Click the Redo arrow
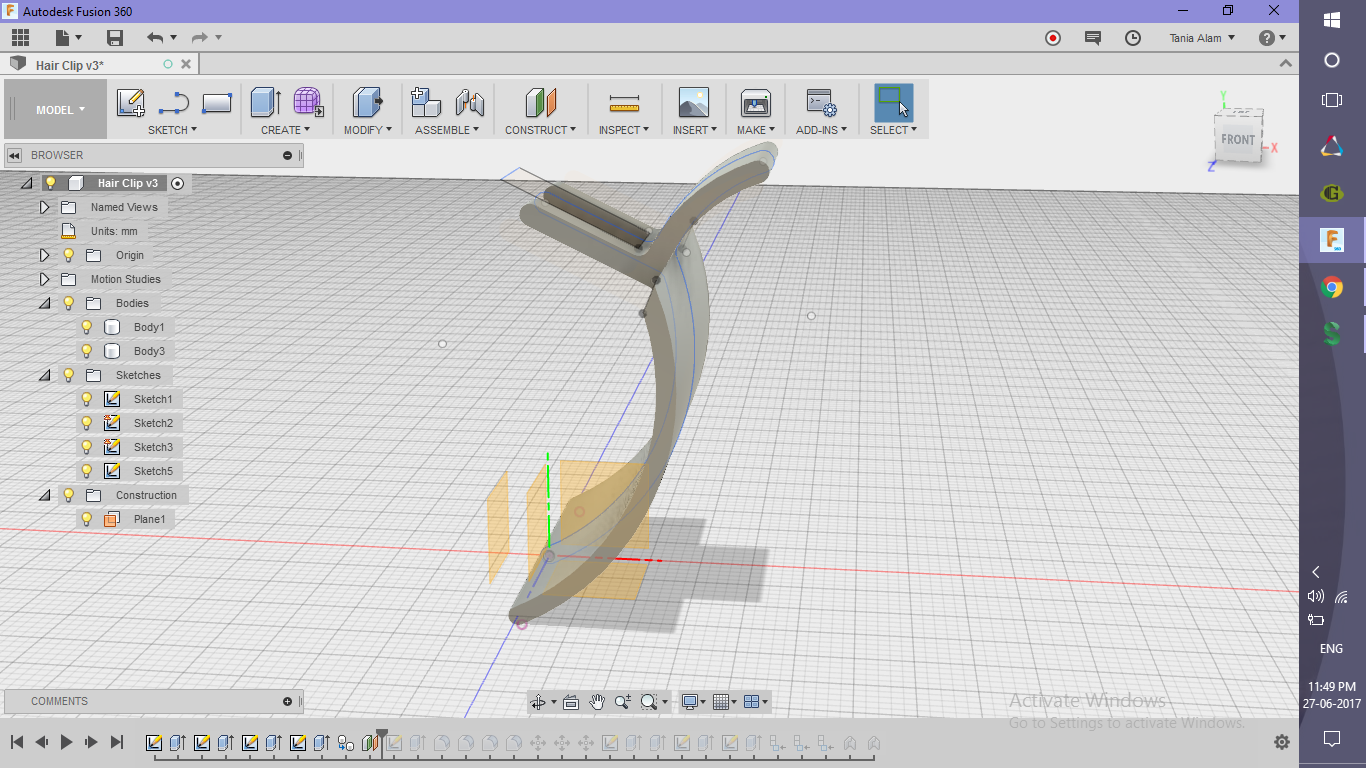This screenshot has width=1366, height=768. (199, 38)
